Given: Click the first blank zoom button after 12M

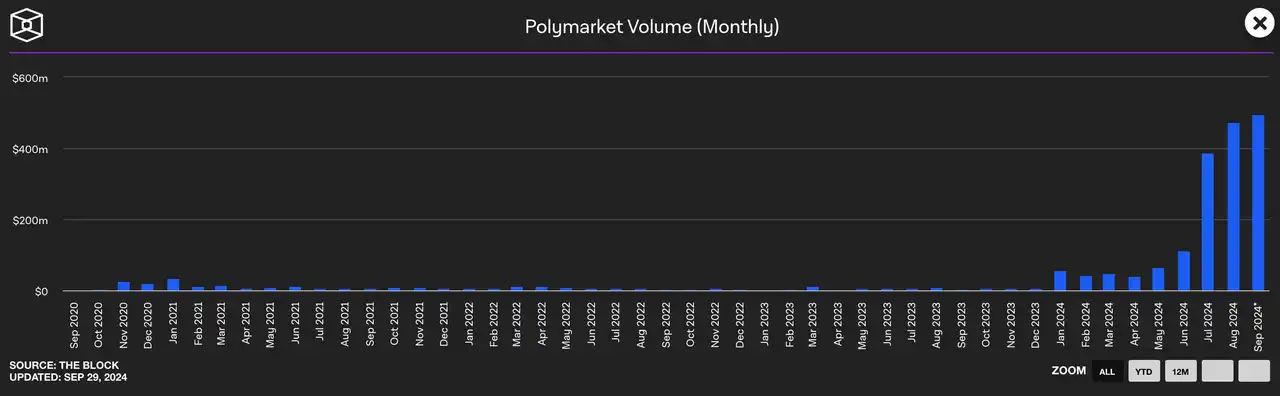Looking at the screenshot, I should click(1217, 371).
